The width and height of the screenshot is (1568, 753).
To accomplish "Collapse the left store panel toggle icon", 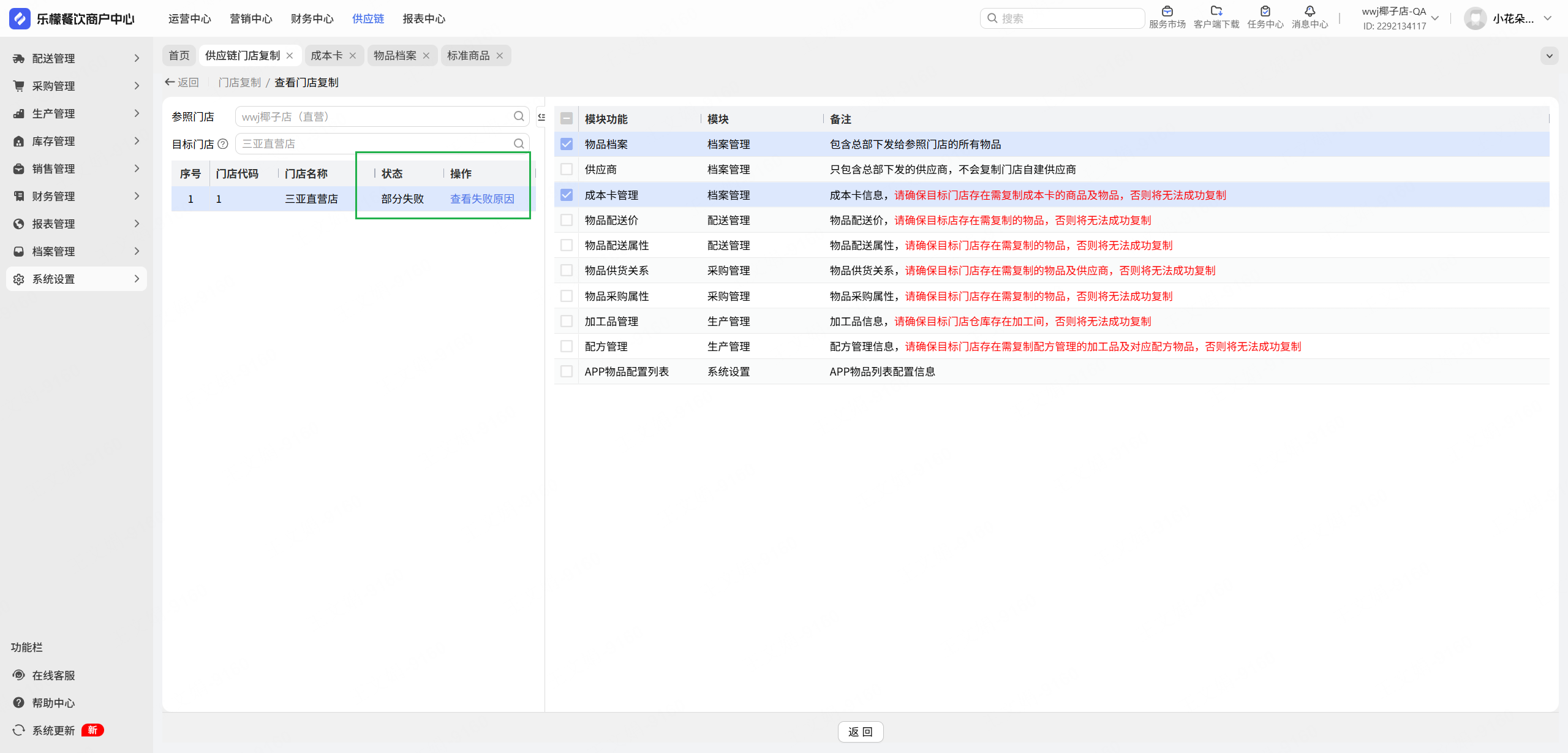I will (541, 116).
